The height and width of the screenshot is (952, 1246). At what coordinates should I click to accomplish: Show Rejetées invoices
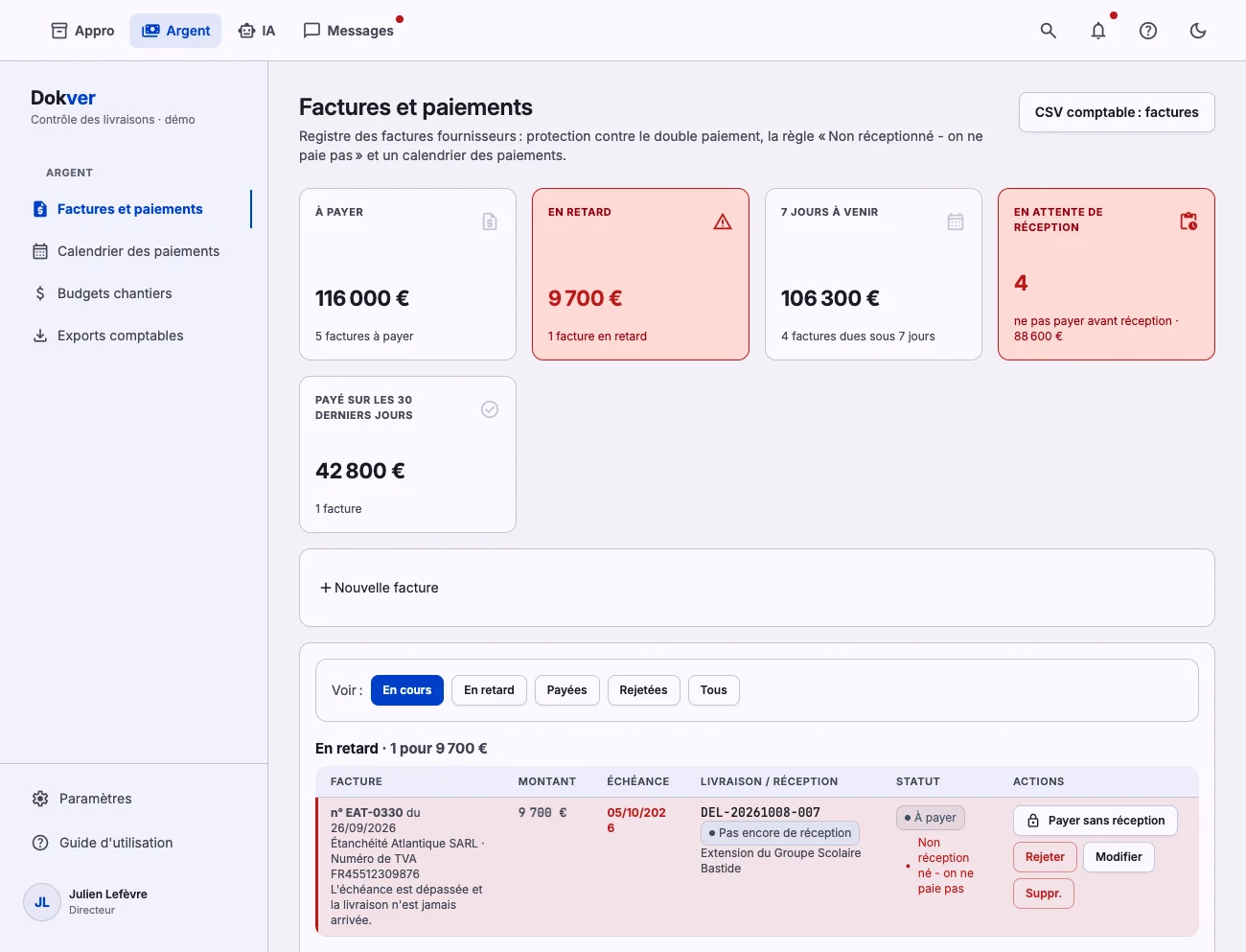(x=643, y=690)
